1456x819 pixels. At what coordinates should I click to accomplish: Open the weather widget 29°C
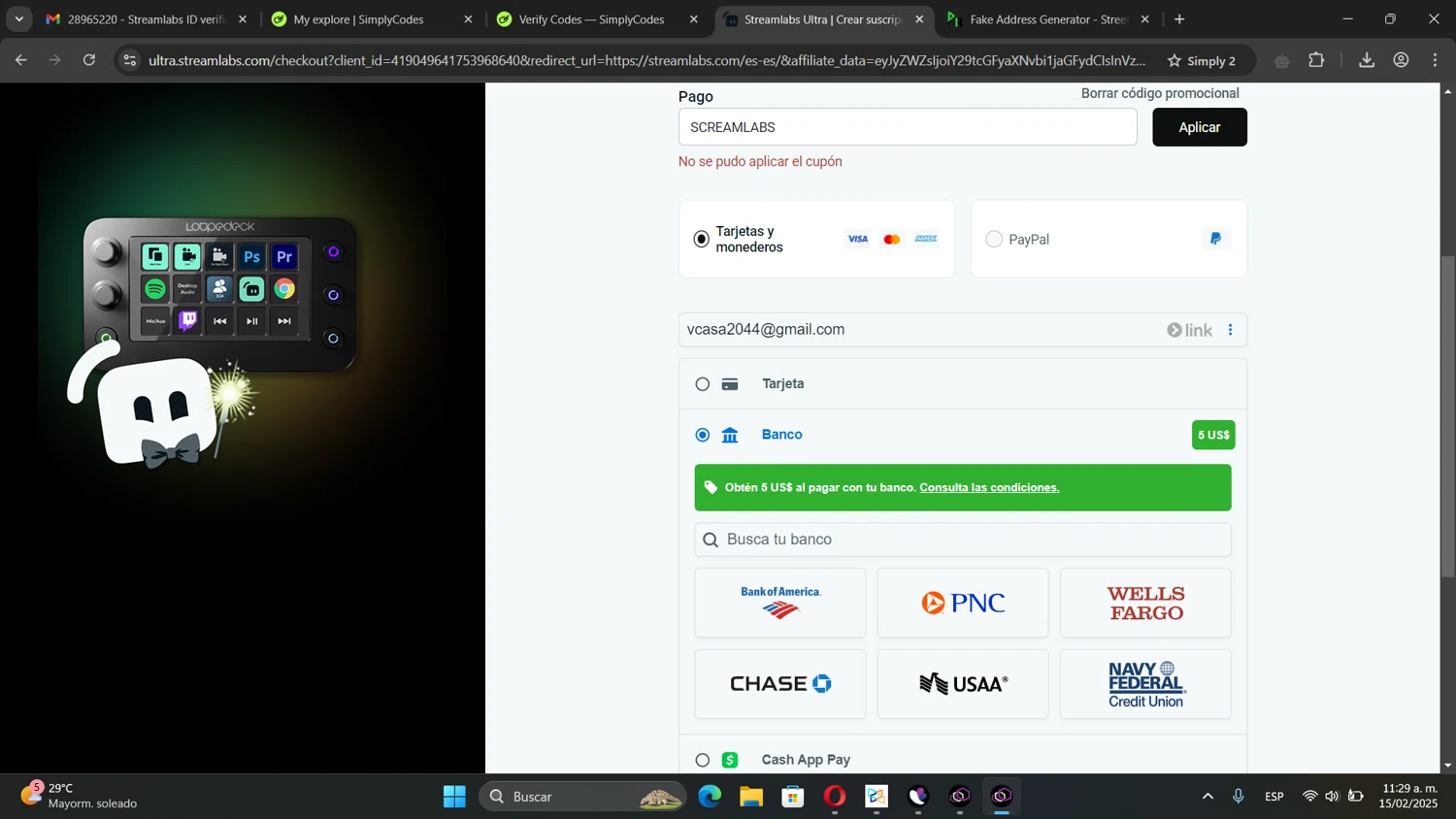click(x=80, y=796)
